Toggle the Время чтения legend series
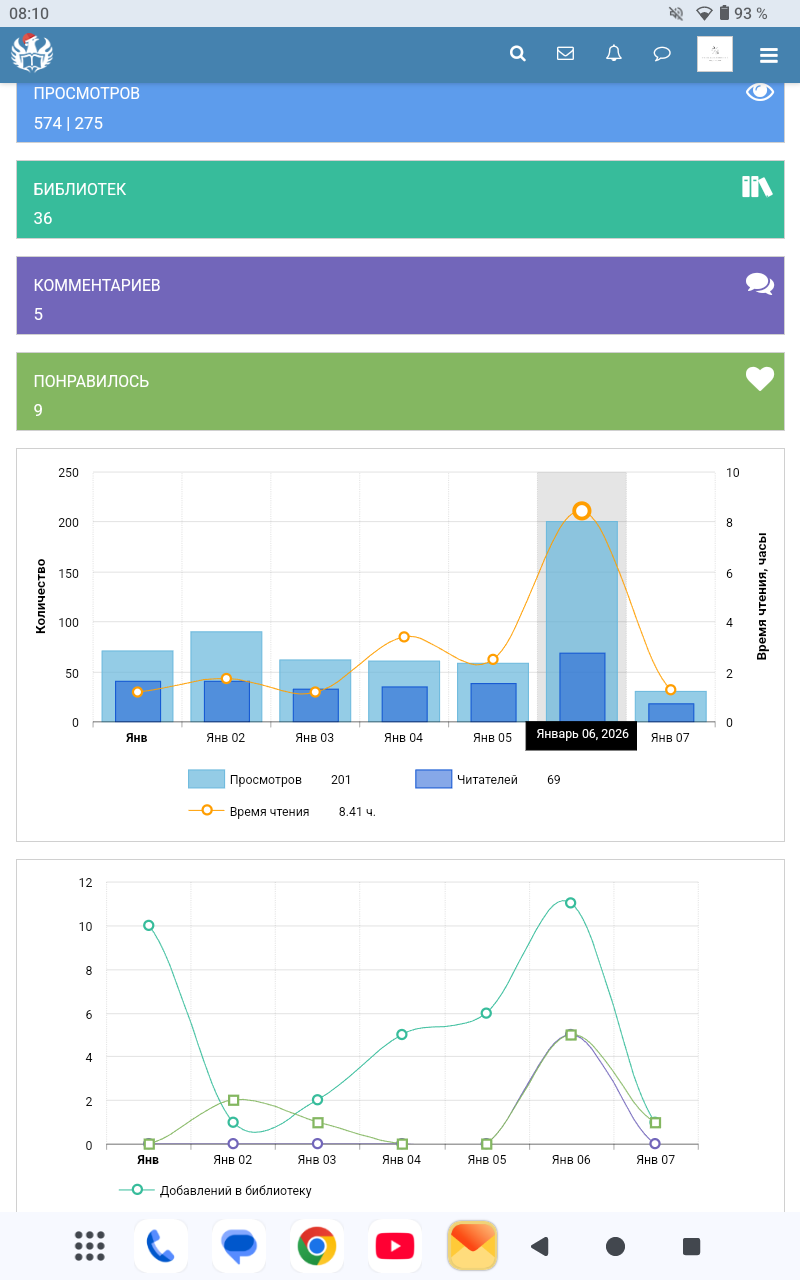Viewport: 800px width, 1280px height. tap(268, 811)
